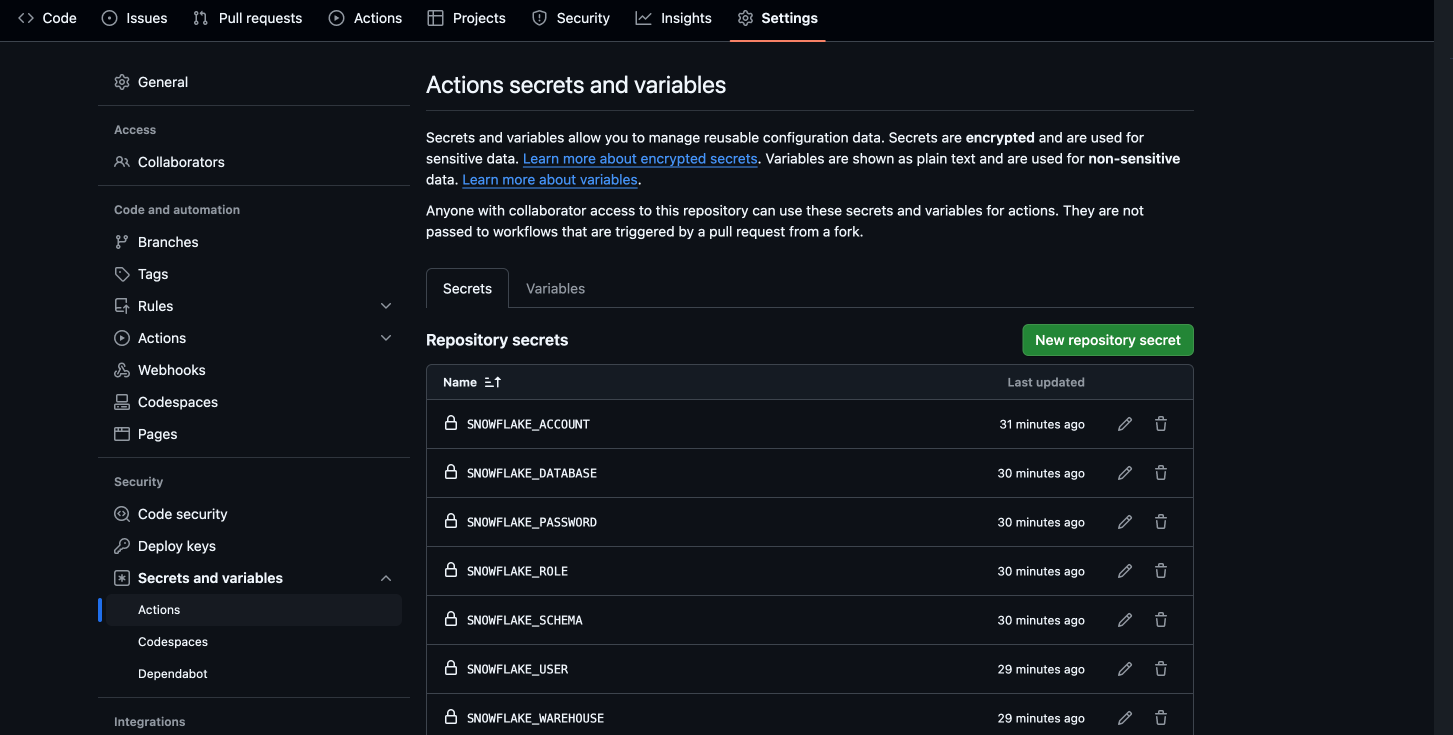Edit the SNOWFLAKE_WAREHOUSE secret
Viewport: 1453px width, 735px height.
pos(1124,717)
